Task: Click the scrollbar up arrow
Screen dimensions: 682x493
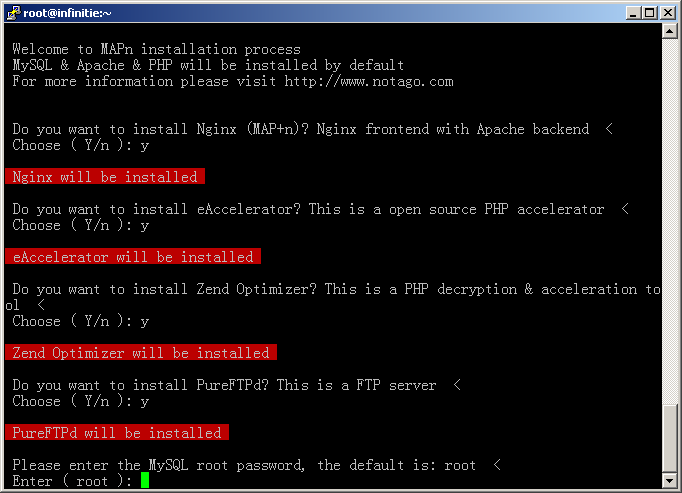Action: pyautogui.click(x=669, y=31)
